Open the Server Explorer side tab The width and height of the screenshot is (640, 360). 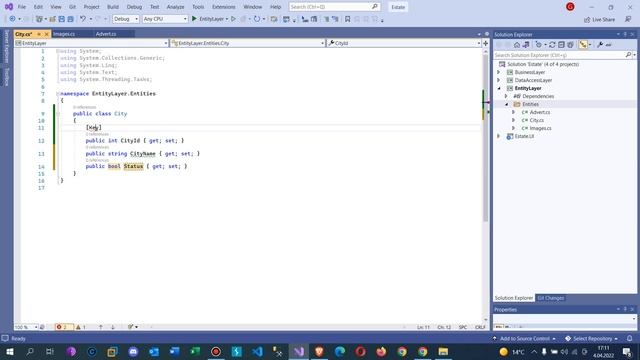[x=7, y=47]
